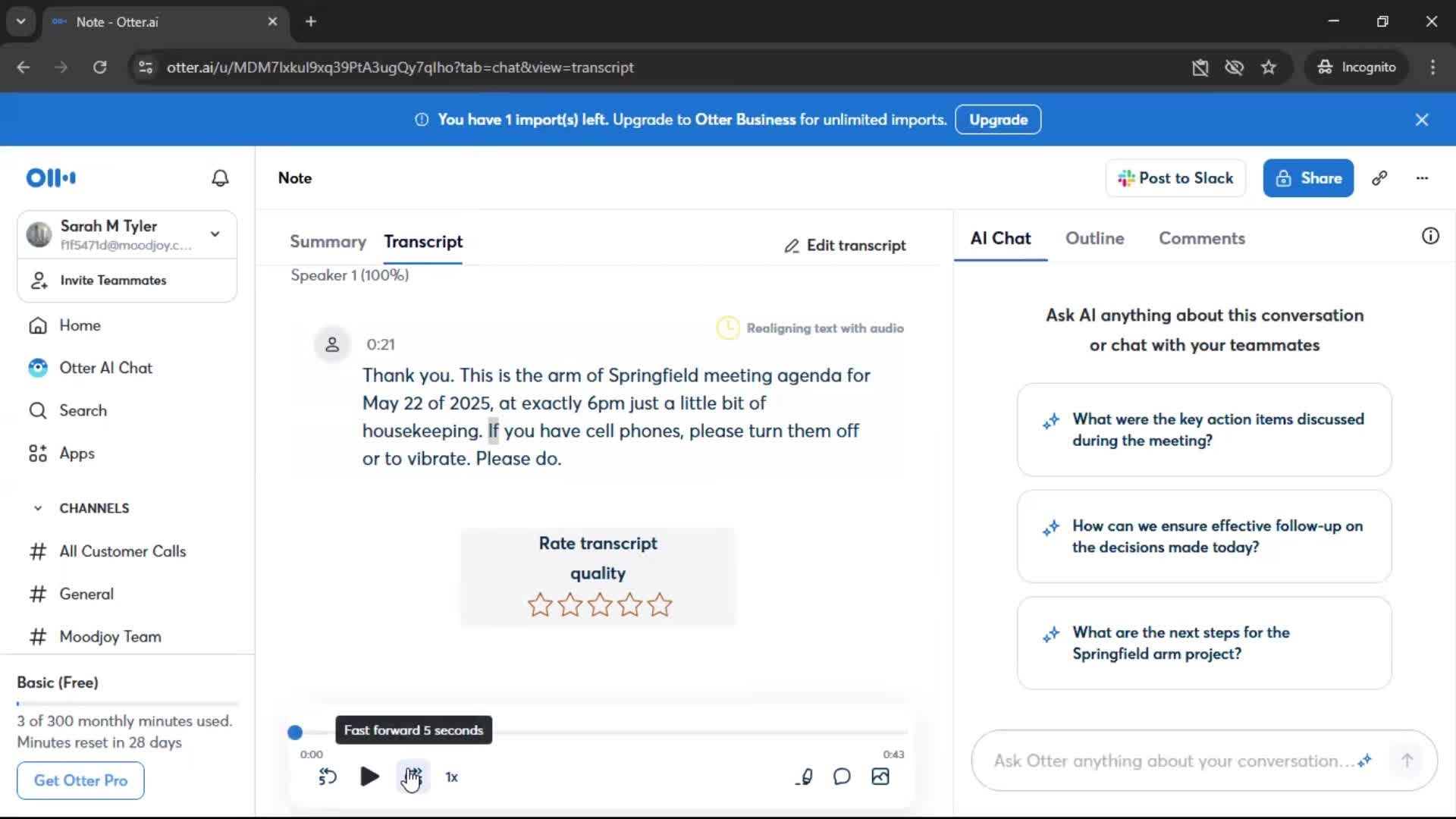The image size is (1456, 819).
Task: Select the Transcript tab
Action: [423, 242]
